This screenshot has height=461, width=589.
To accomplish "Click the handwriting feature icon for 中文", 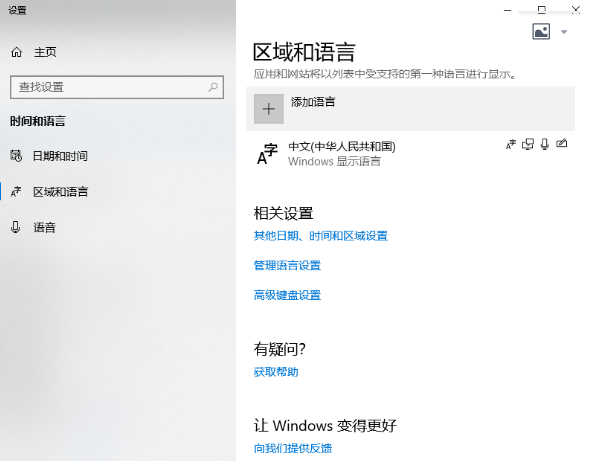I will 562,143.
